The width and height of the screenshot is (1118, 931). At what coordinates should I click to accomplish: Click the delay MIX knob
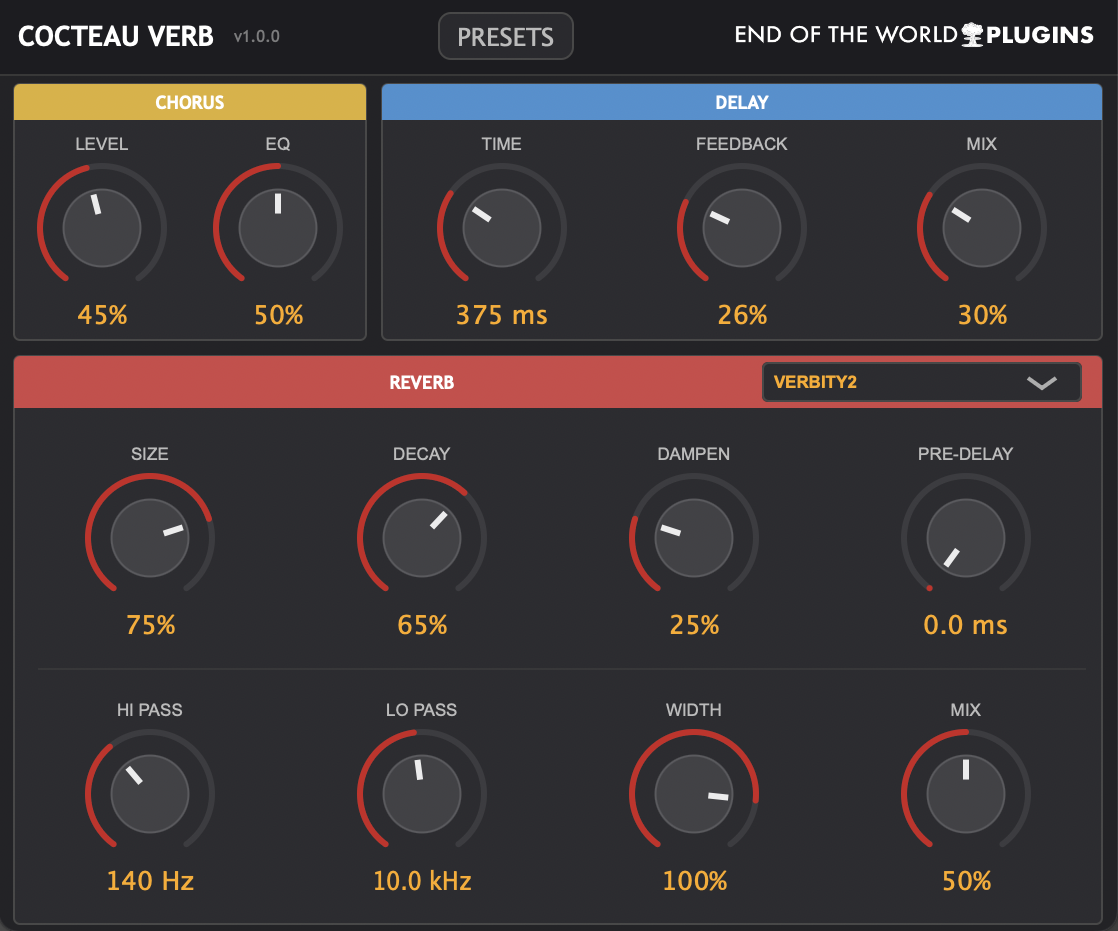[x=981, y=227]
